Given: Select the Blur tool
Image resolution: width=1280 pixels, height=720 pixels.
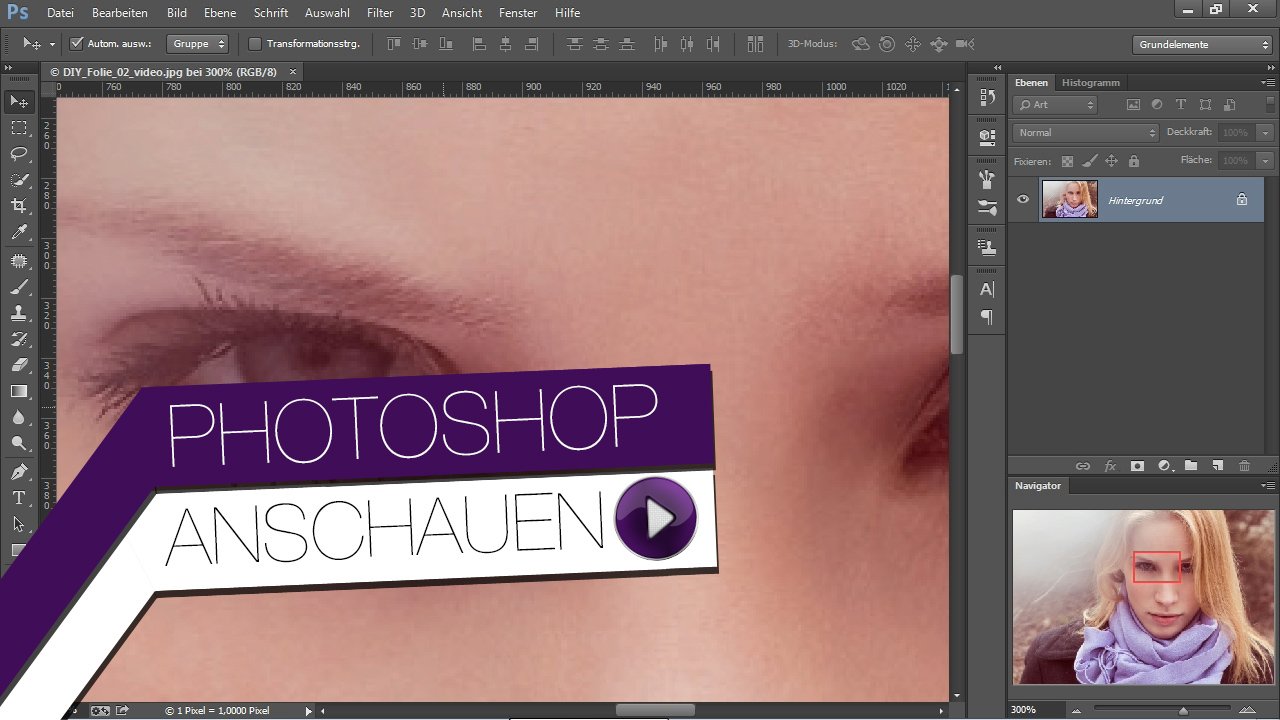Looking at the screenshot, I should coord(19,417).
